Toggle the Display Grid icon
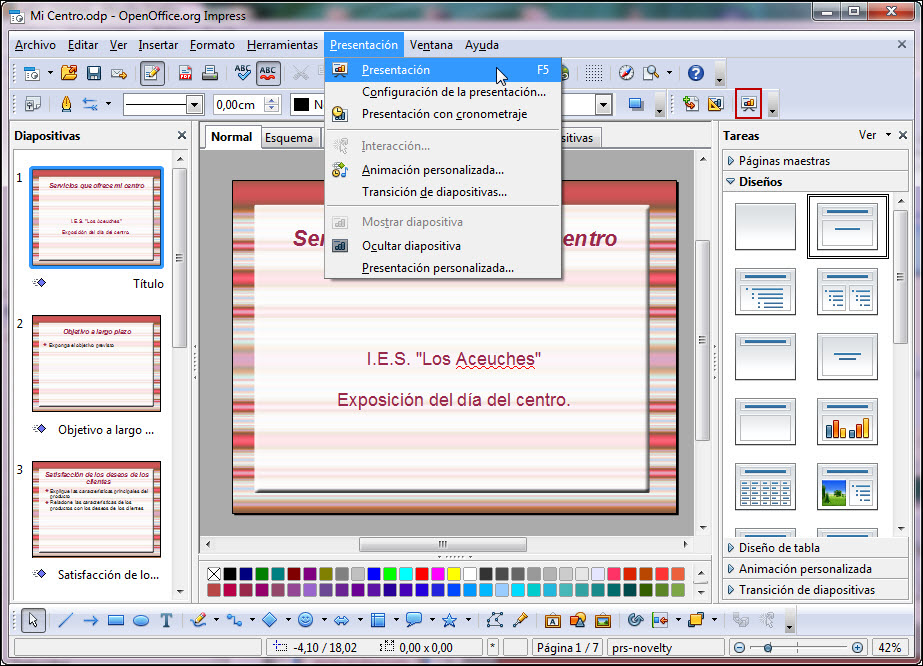The height and width of the screenshot is (666, 923). point(593,74)
